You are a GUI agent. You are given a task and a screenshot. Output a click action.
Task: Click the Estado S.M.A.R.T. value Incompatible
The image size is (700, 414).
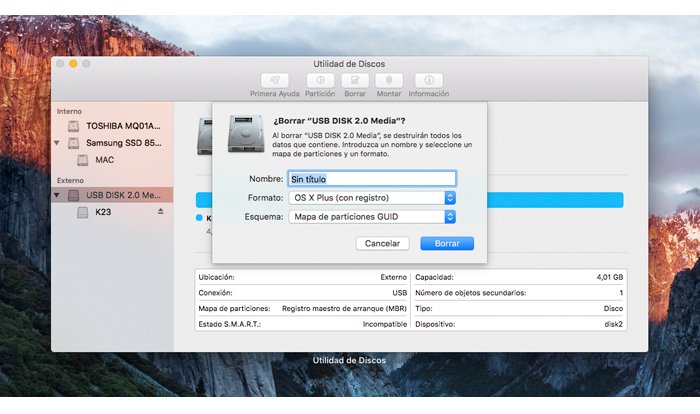coord(384,324)
